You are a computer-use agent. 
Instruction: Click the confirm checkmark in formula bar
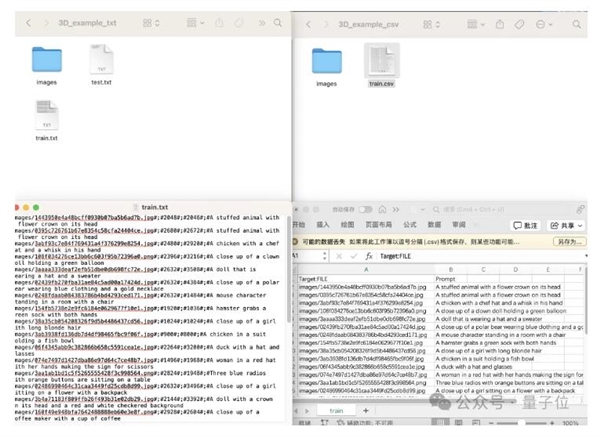click(x=354, y=256)
